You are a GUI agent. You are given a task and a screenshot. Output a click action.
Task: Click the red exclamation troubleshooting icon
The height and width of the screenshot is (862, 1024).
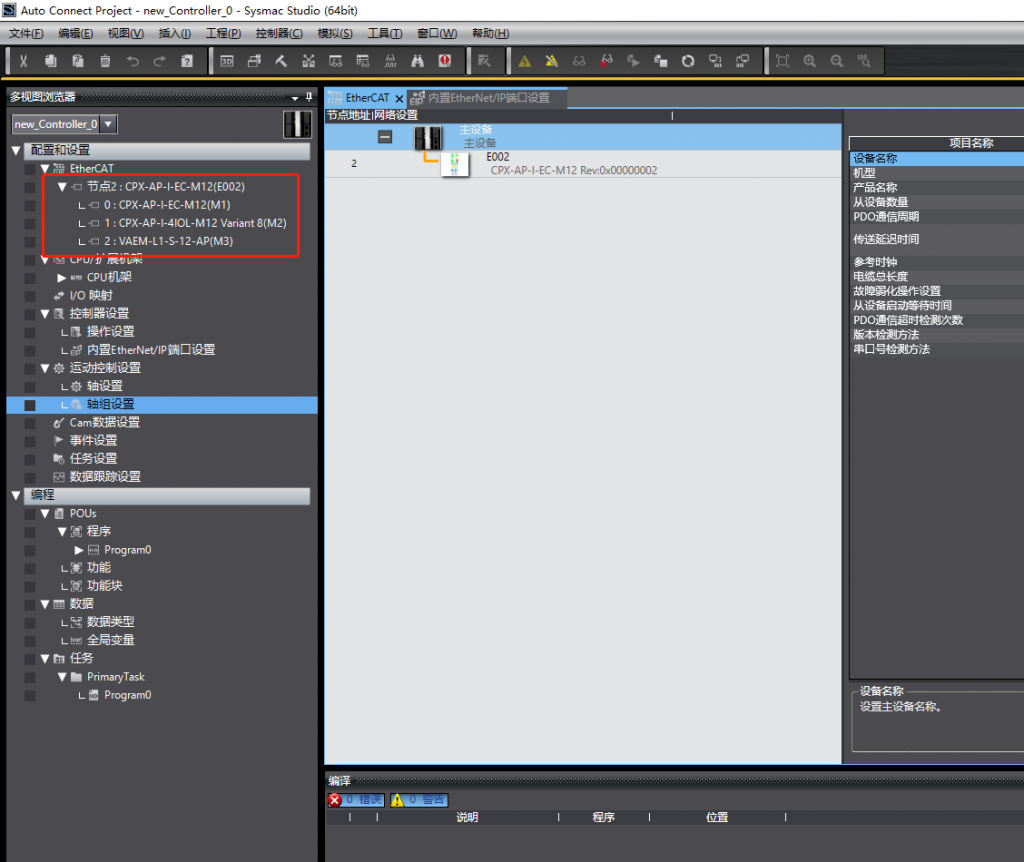pos(445,61)
